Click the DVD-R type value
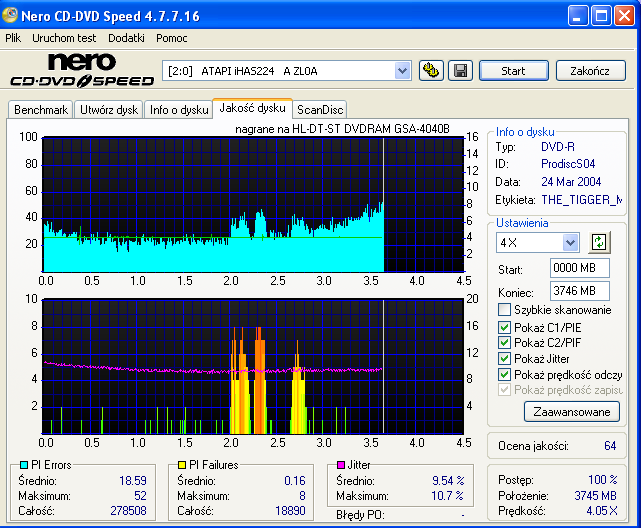Viewport: 641px width, 528px height. pyautogui.click(x=558, y=147)
